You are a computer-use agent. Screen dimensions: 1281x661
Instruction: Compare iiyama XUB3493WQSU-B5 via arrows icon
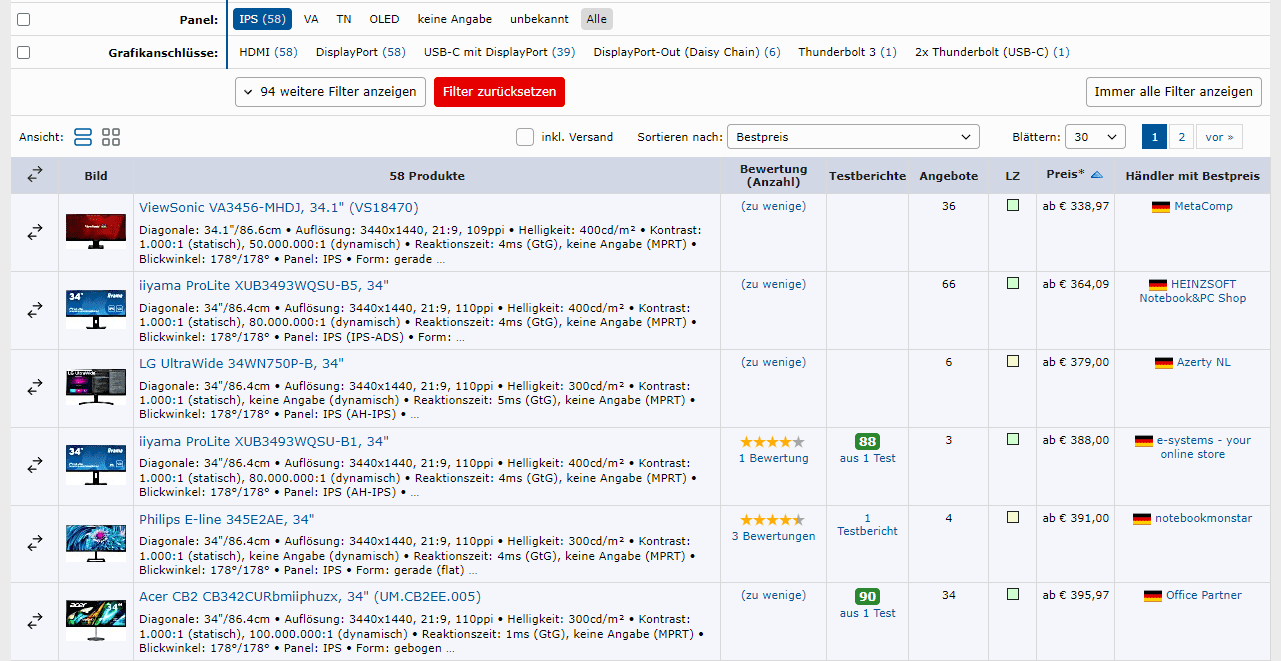pyautogui.click(x=35, y=310)
